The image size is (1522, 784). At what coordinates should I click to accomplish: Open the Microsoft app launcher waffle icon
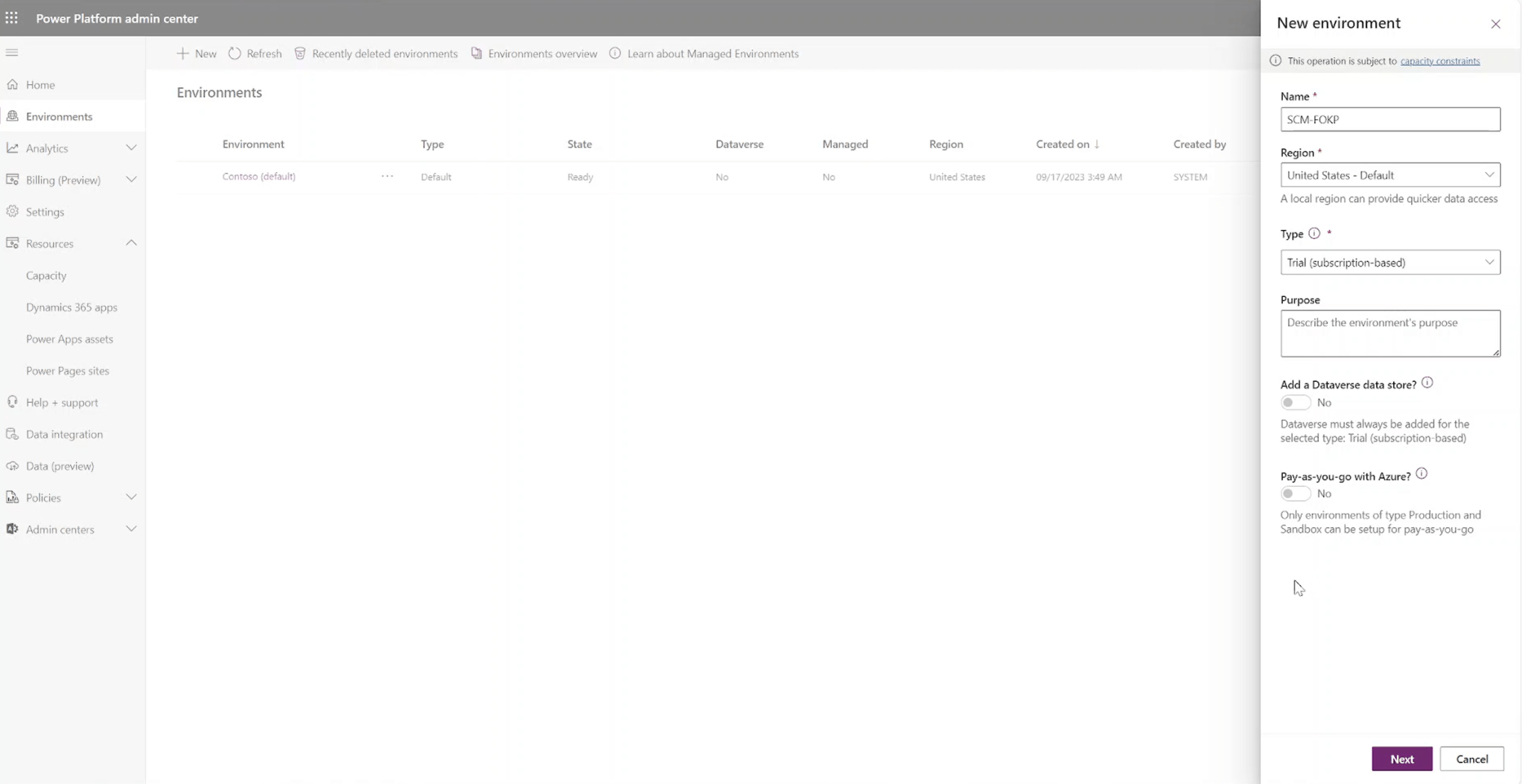coord(11,18)
